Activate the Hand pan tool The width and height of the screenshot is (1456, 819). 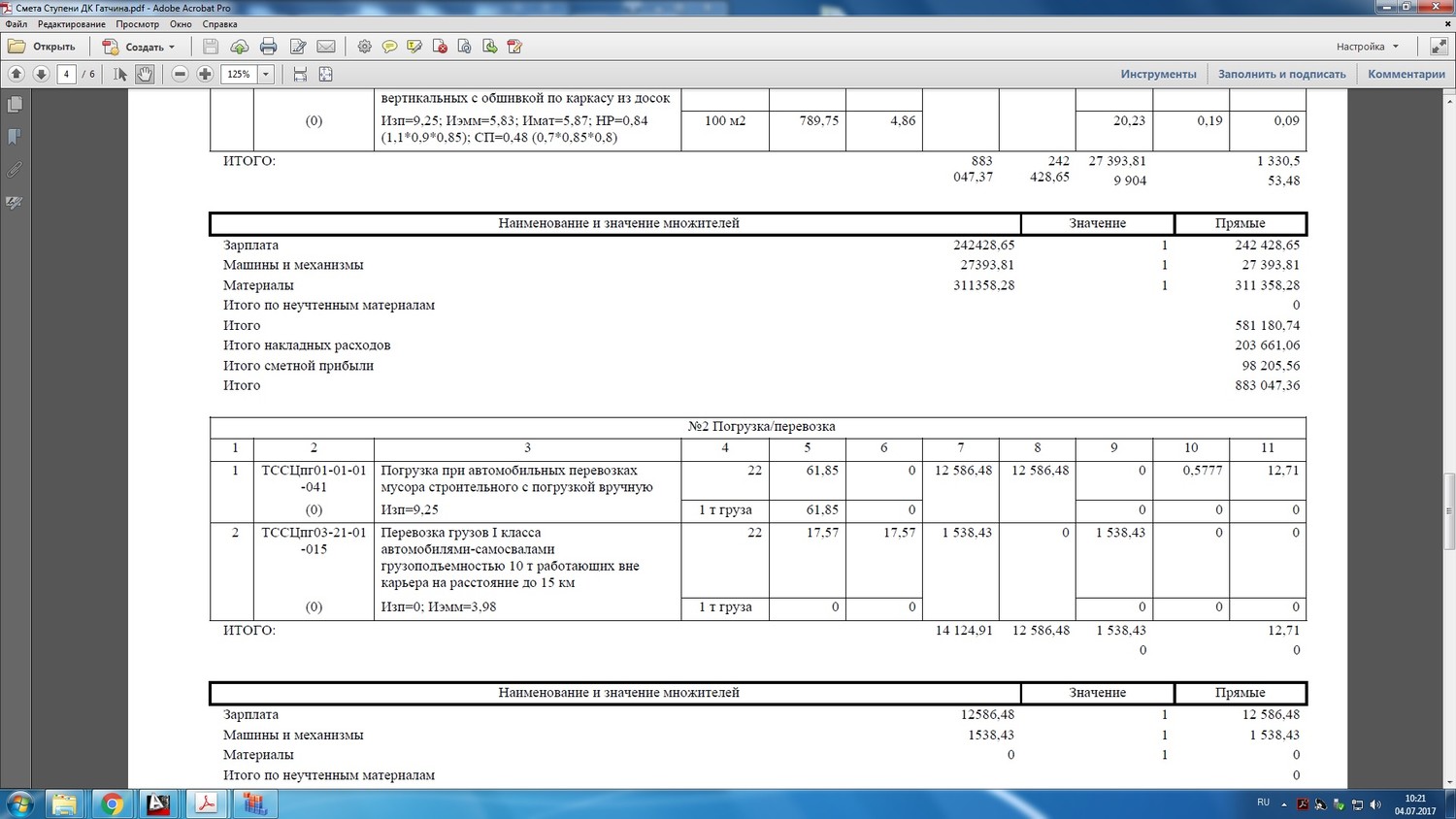(x=145, y=74)
